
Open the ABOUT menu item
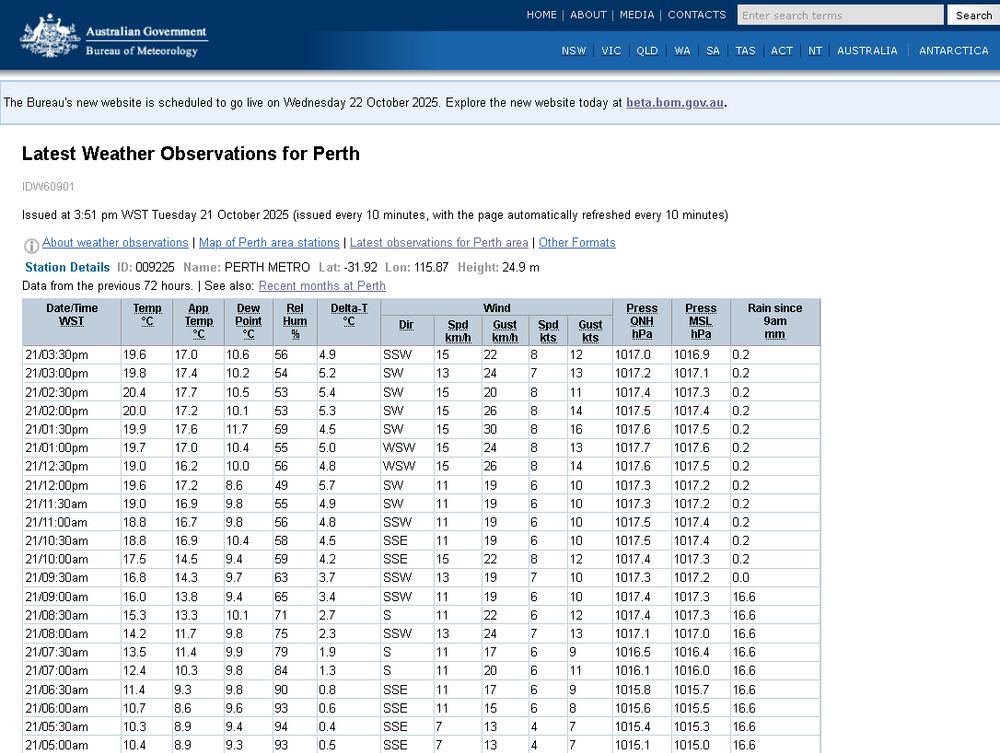click(588, 15)
